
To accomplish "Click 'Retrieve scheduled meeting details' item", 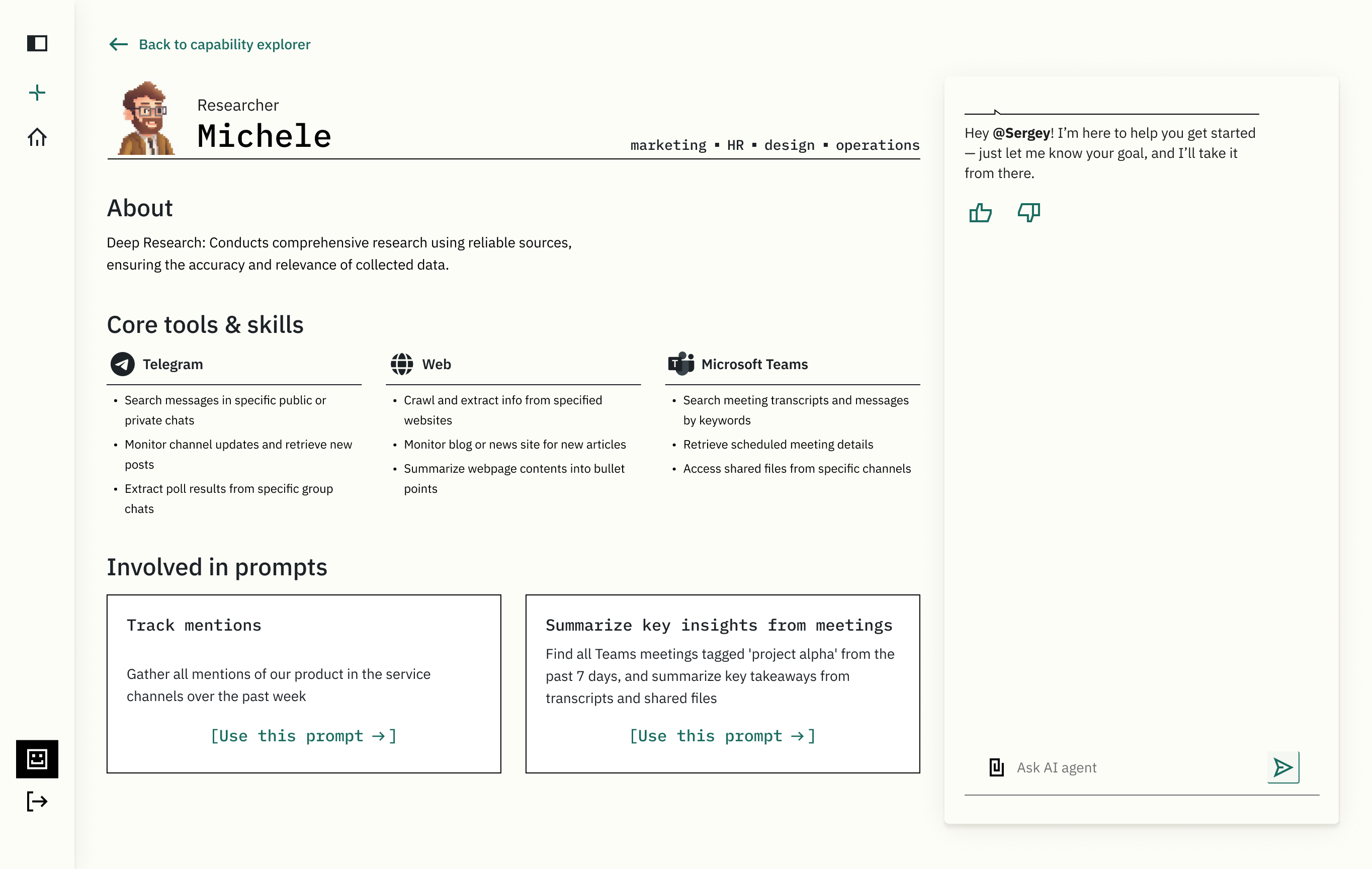I will point(779,445).
